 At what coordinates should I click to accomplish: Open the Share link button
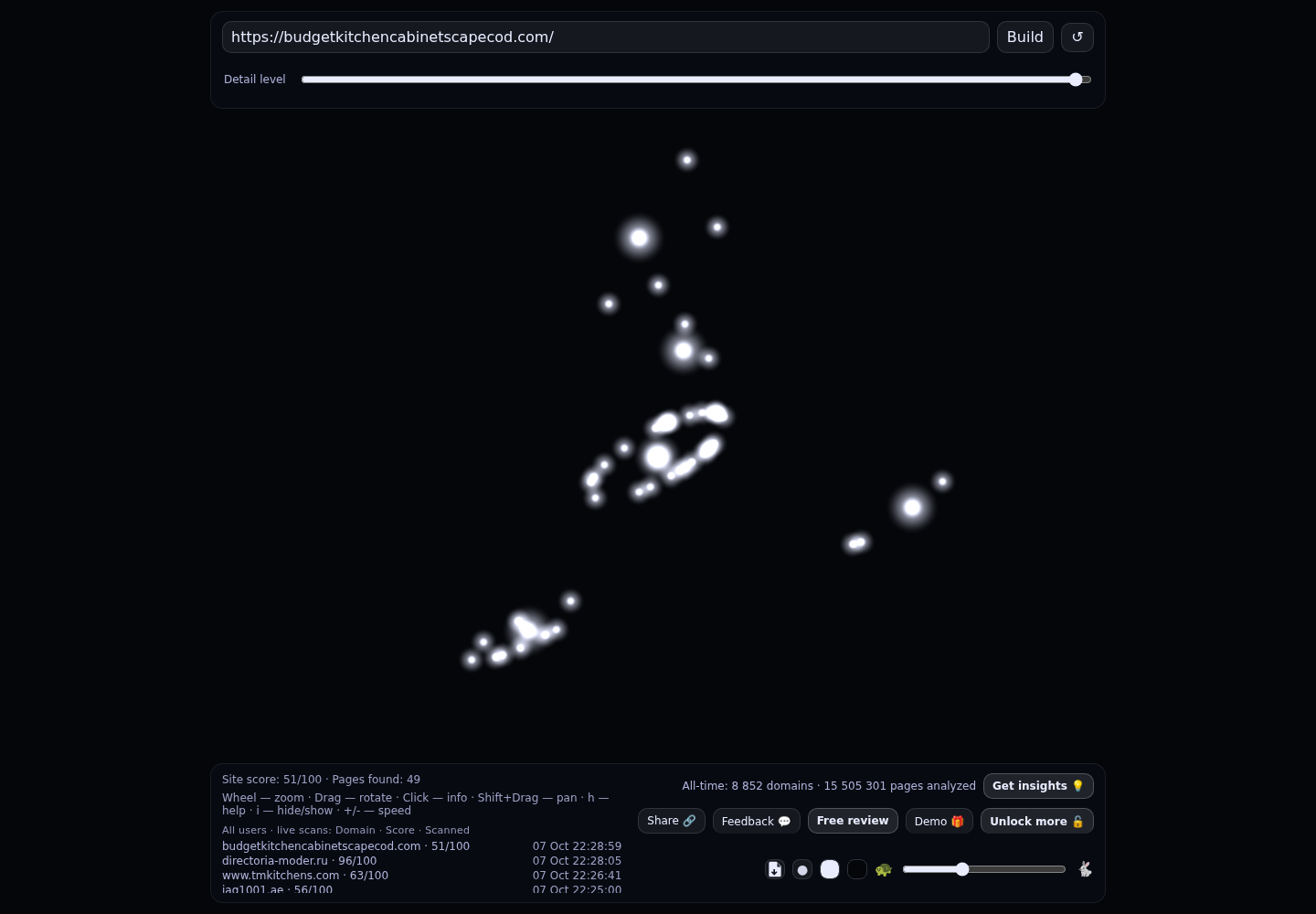[672, 821]
